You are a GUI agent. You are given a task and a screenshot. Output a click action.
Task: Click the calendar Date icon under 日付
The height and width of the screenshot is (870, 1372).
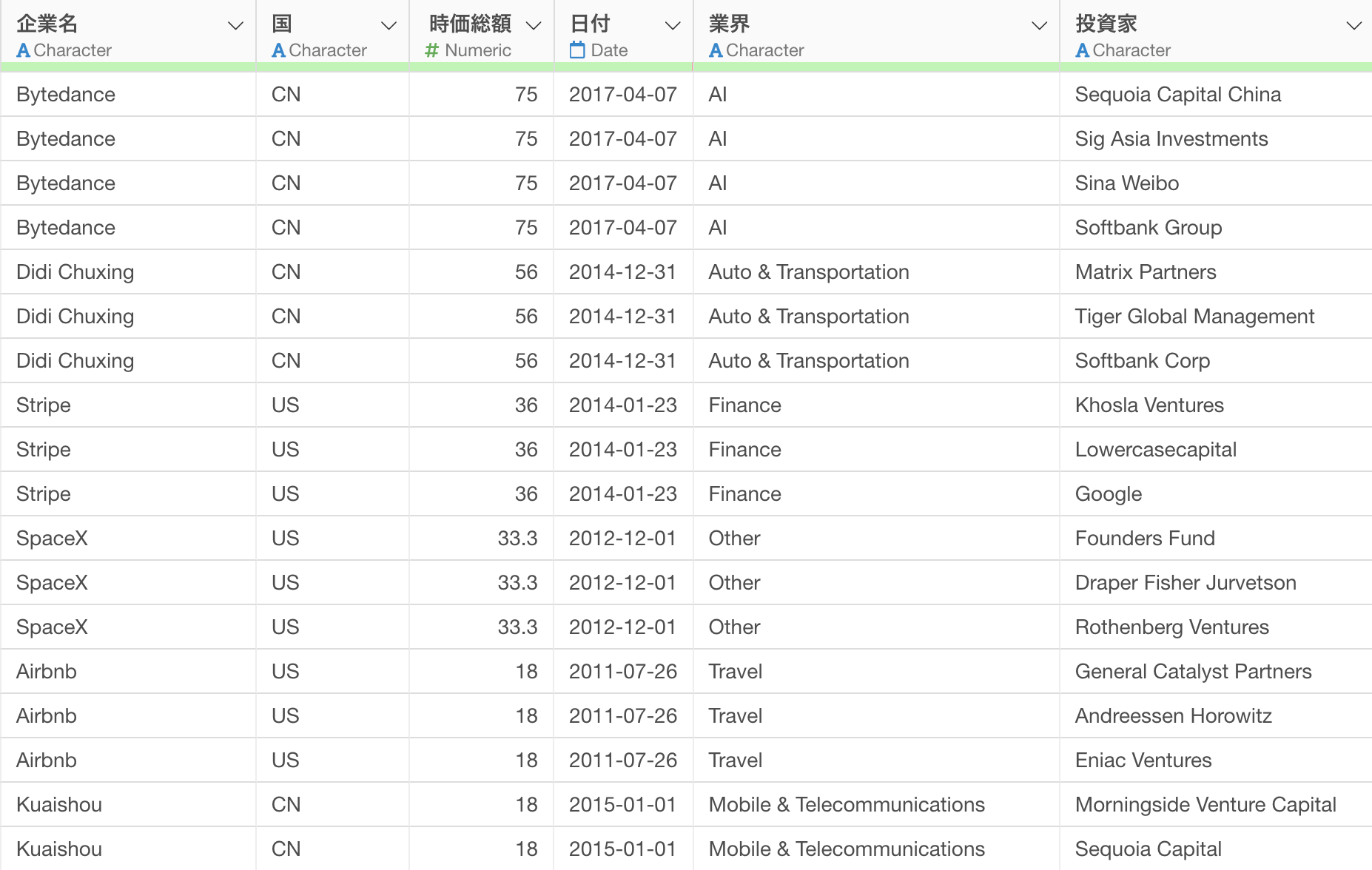click(x=577, y=50)
